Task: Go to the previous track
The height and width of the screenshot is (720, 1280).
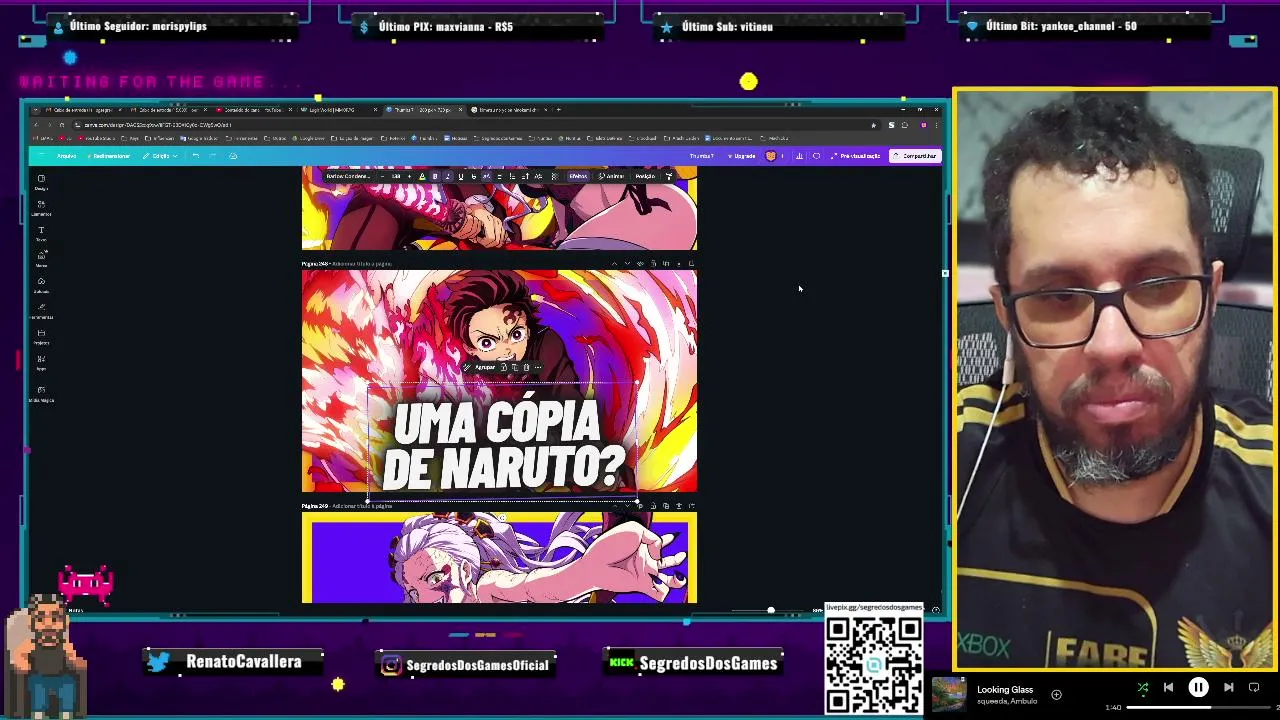Action: [1168, 687]
